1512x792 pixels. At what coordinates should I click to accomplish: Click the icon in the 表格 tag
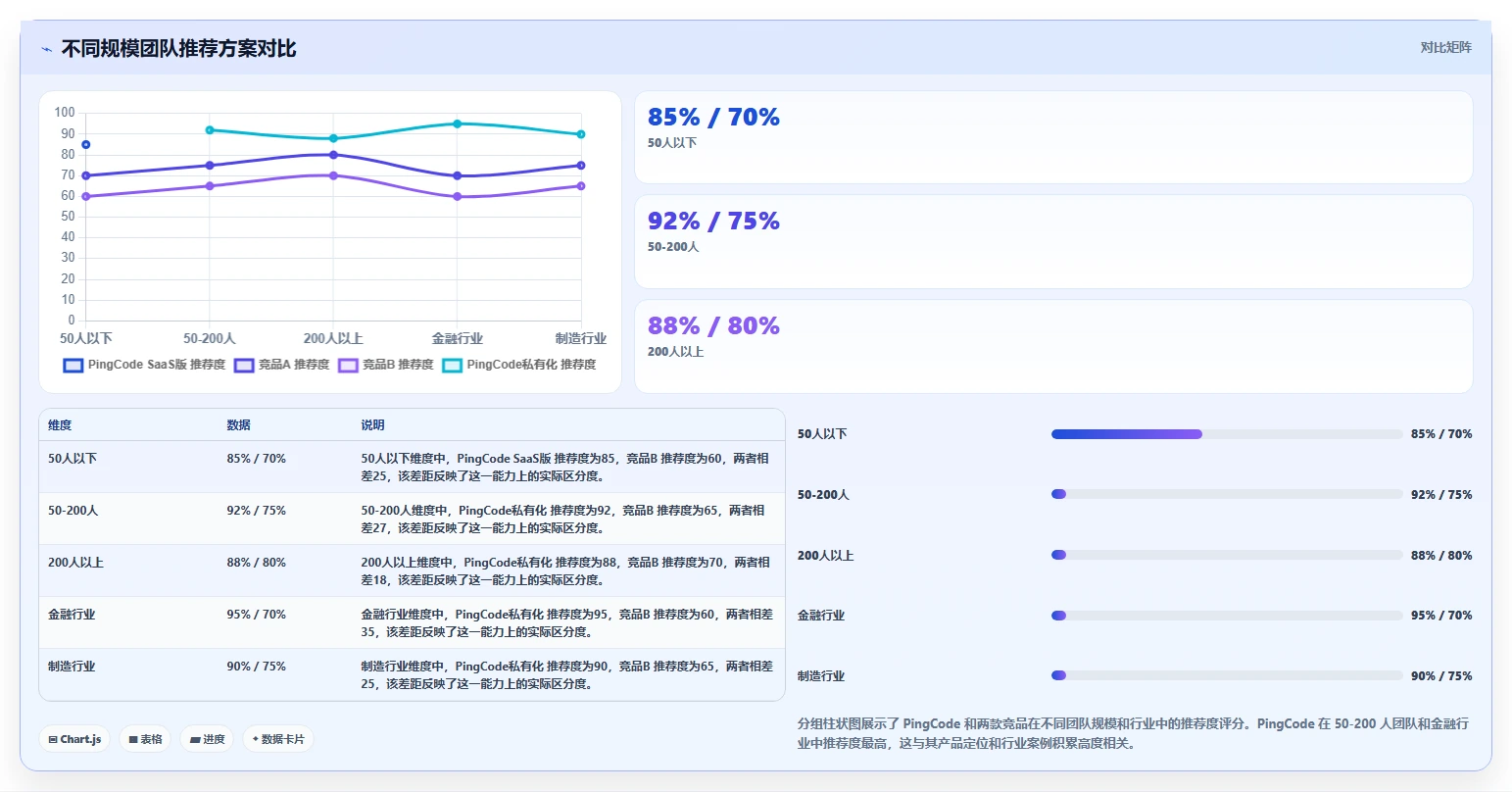[x=133, y=740]
